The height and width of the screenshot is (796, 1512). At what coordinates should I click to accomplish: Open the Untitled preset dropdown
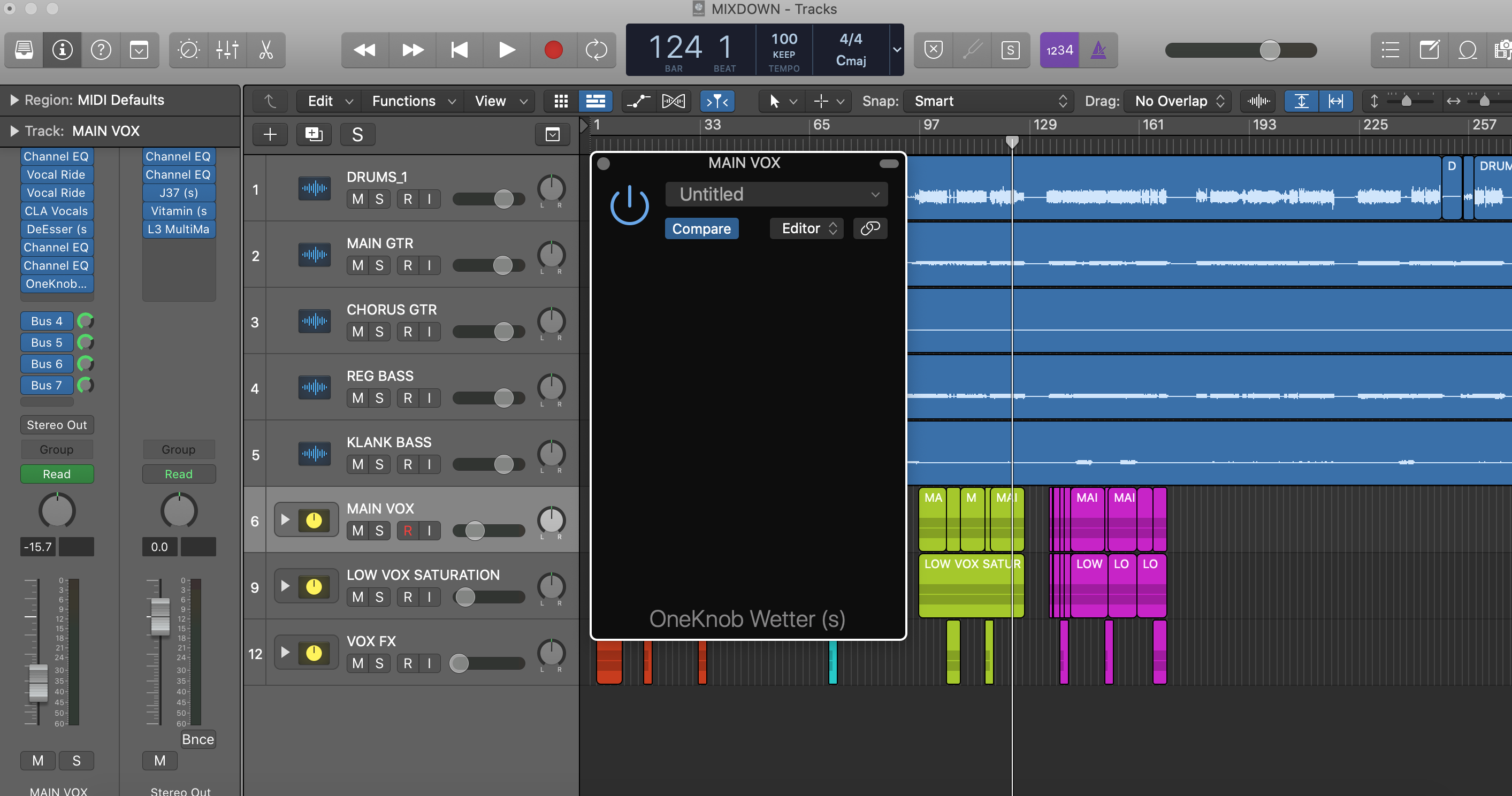click(x=776, y=194)
